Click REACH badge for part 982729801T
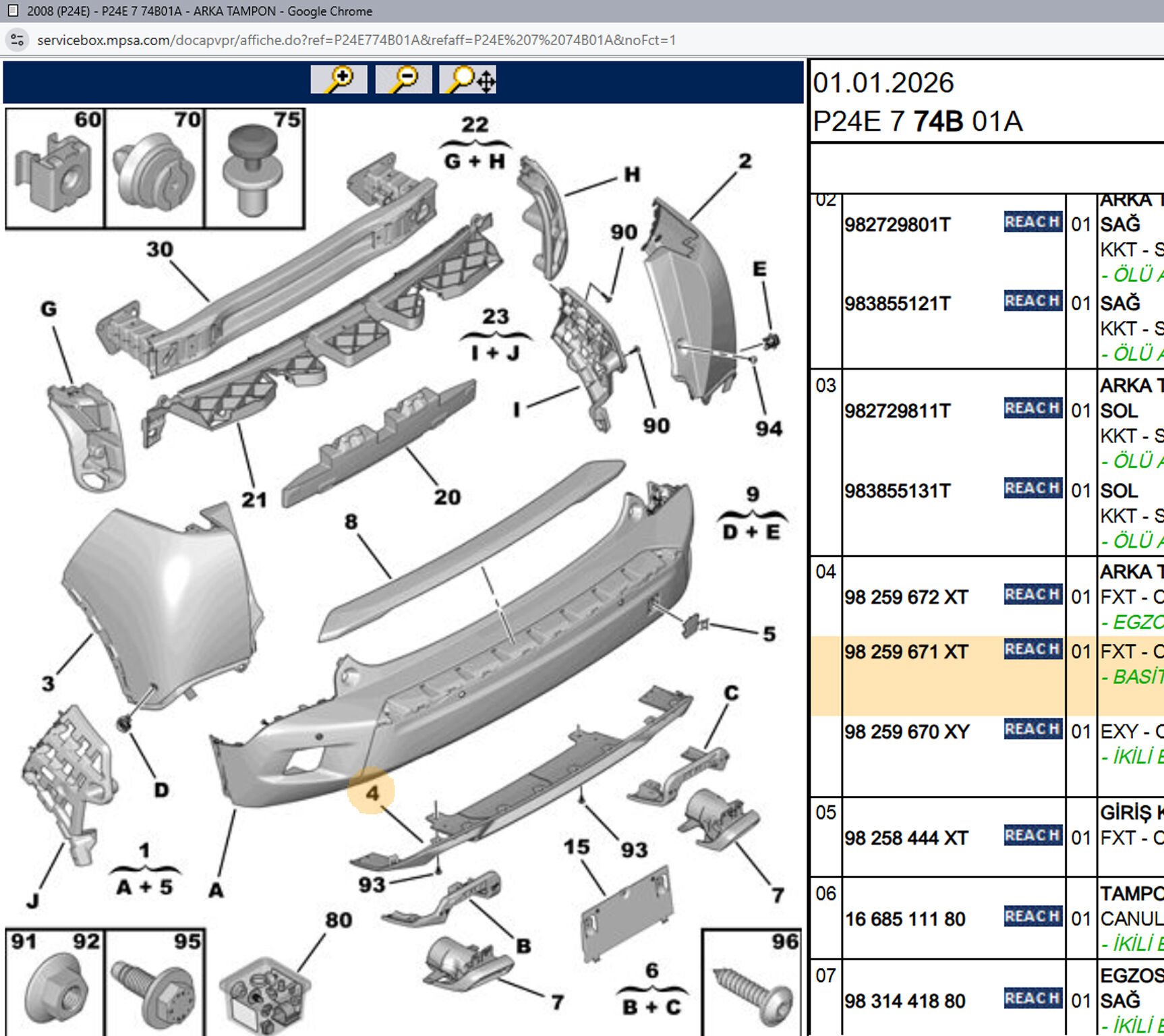The width and height of the screenshot is (1164, 1036). pyautogui.click(x=1032, y=223)
